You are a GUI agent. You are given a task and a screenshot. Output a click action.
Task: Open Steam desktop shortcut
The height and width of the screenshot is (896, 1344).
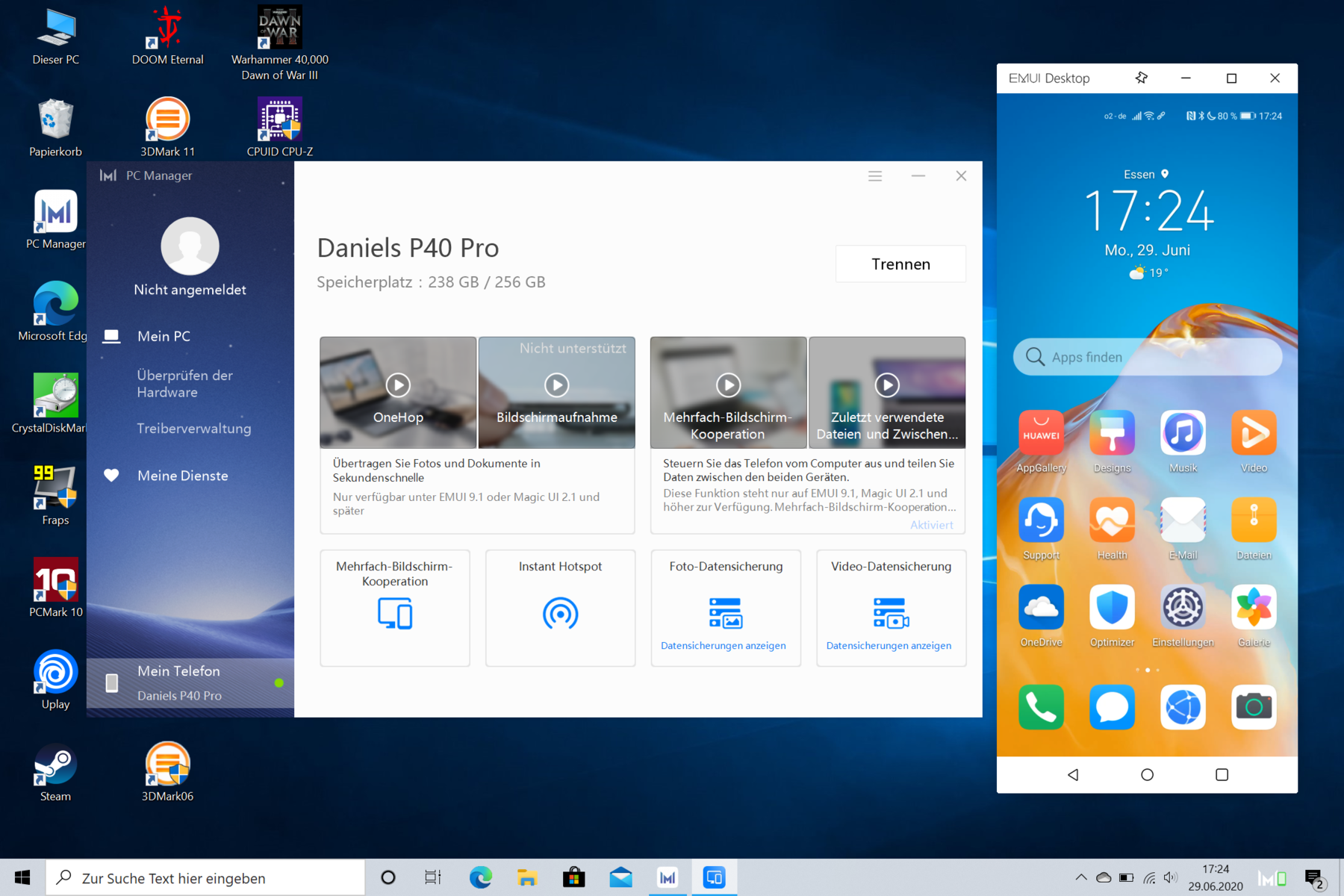pos(55,772)
